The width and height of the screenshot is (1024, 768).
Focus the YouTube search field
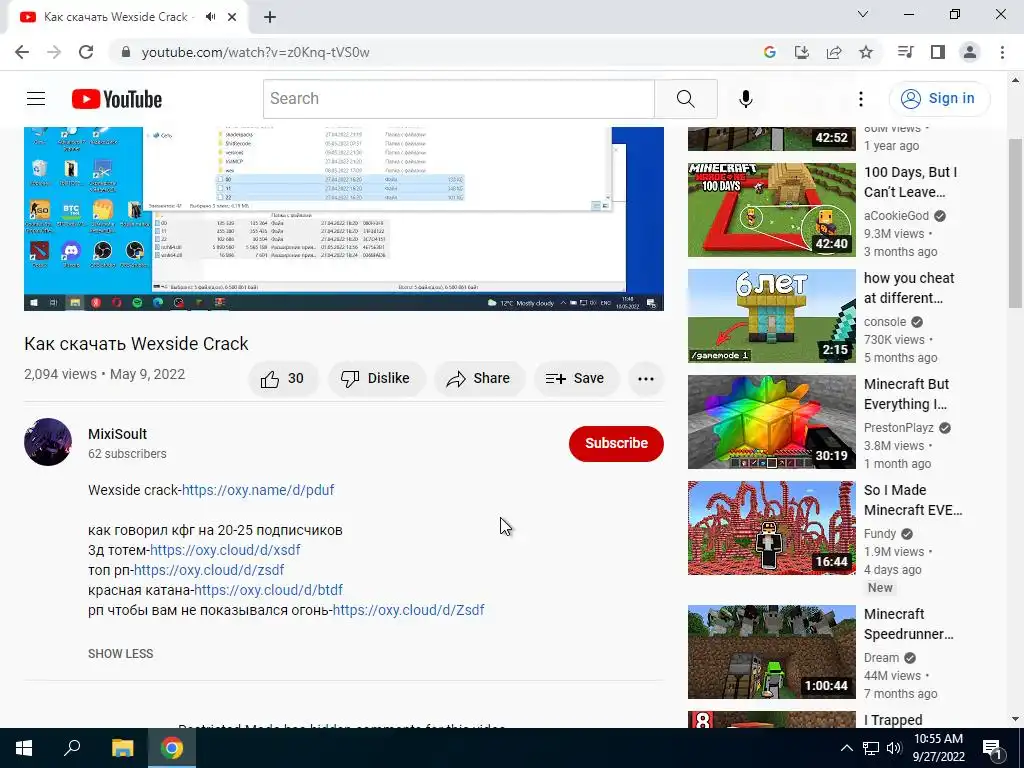(459, 99)
